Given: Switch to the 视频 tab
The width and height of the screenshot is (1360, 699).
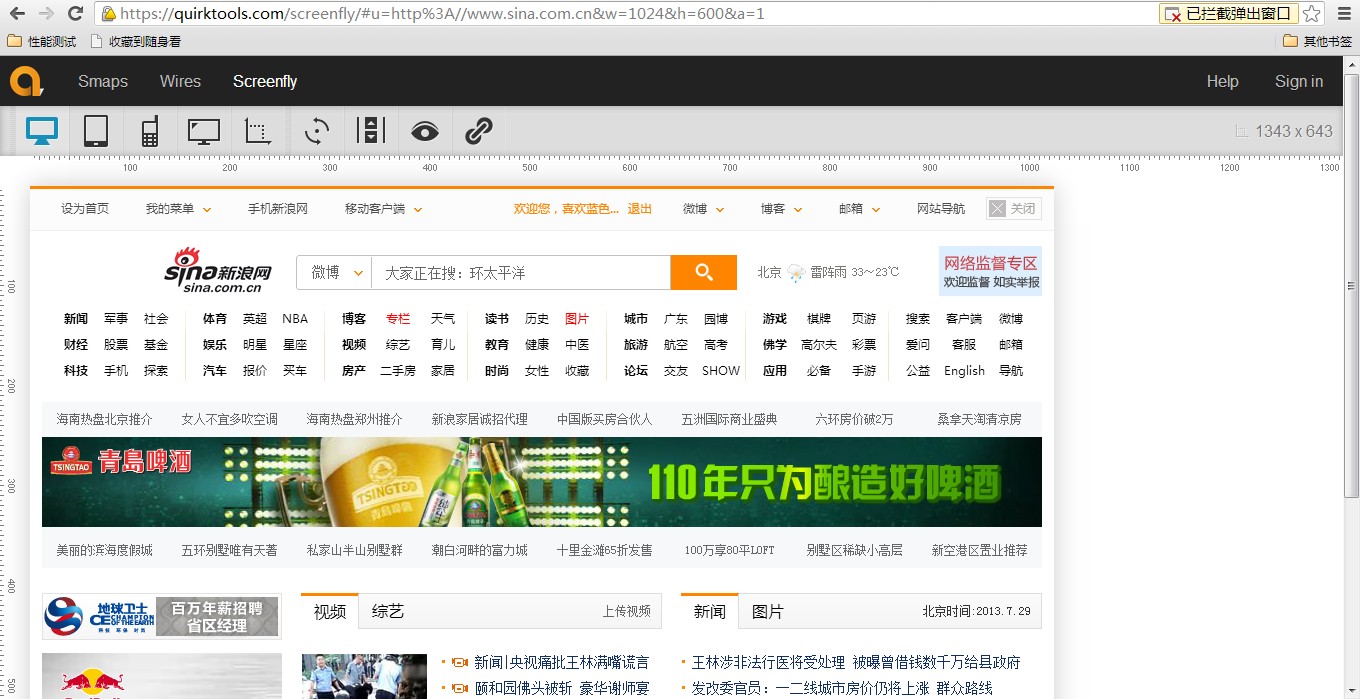Looking at the screenshot, I should click(x=330, y=611).
